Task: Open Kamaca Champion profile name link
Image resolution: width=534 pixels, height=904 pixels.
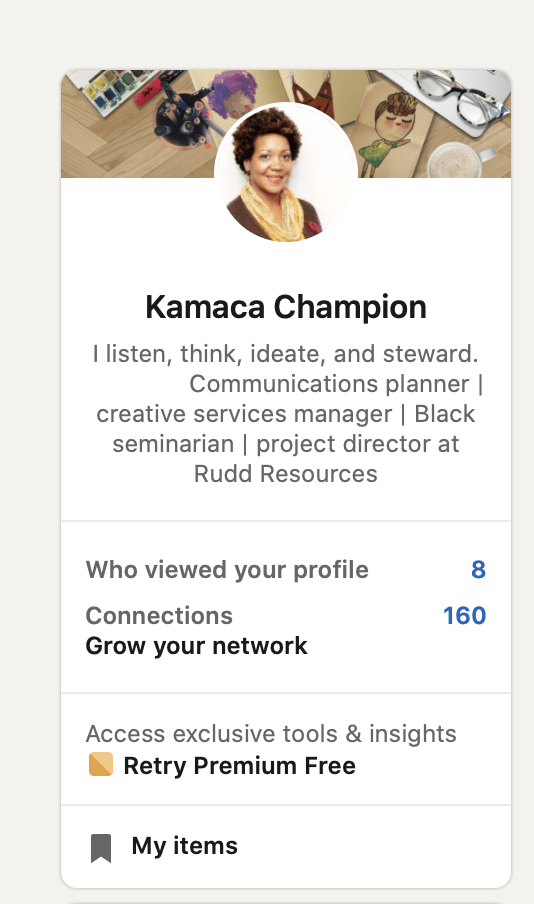Action: point(286,306)
